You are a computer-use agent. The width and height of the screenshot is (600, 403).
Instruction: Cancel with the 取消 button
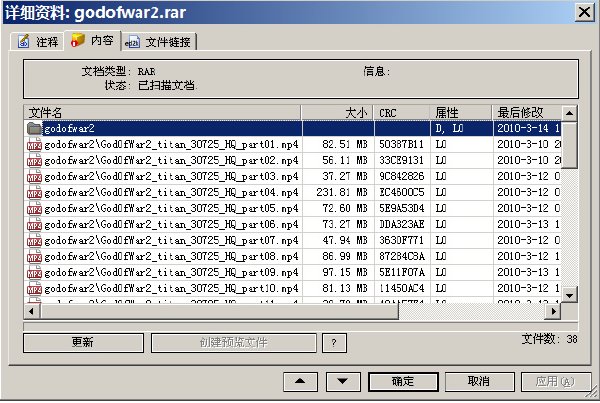479,381
